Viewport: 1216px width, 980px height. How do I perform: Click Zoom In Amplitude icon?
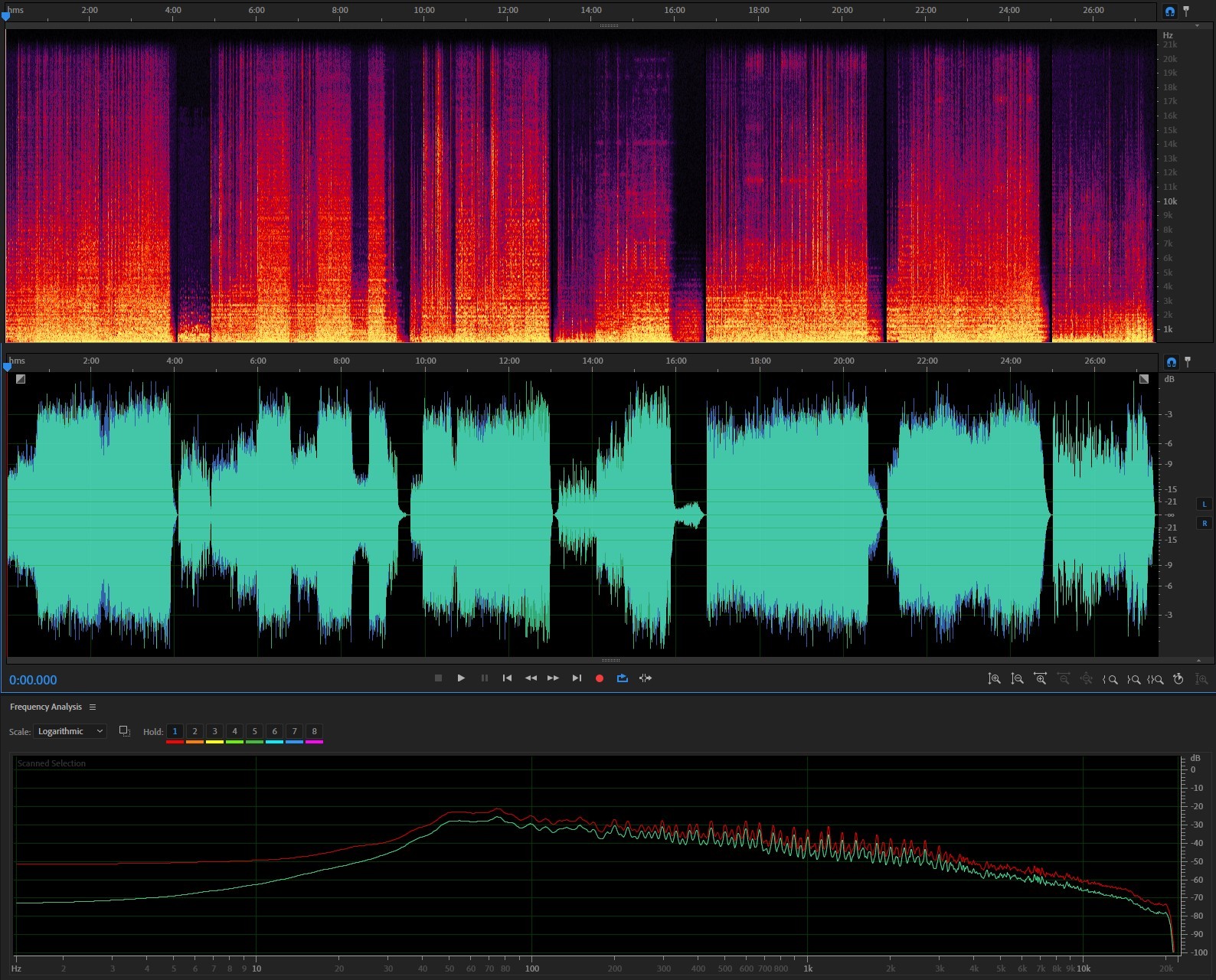994,679
